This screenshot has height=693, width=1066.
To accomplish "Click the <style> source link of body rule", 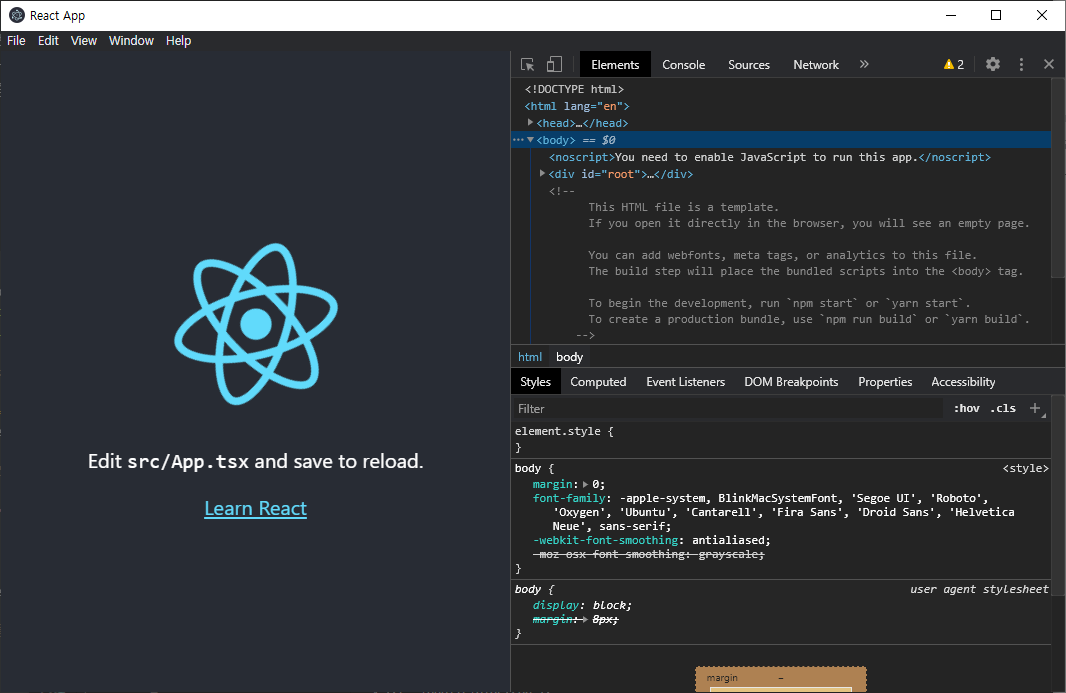I will [1025, 468].
